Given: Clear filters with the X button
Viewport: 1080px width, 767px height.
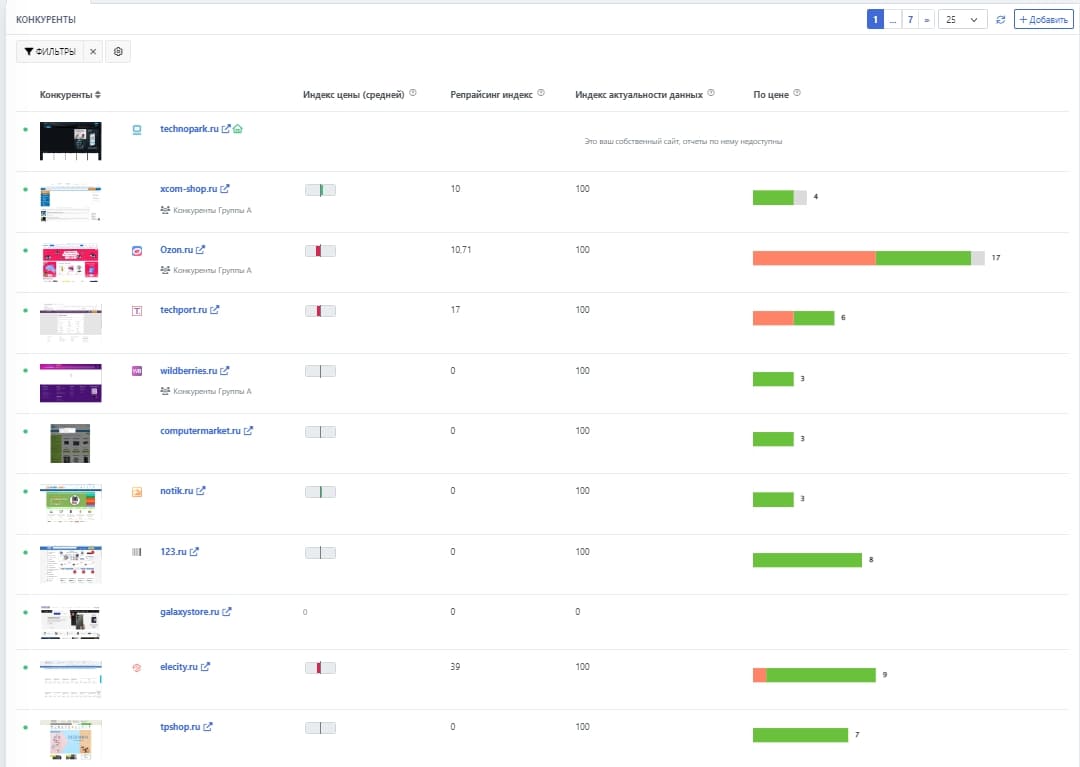Looking at the screenshot, I should pos(92,51).
